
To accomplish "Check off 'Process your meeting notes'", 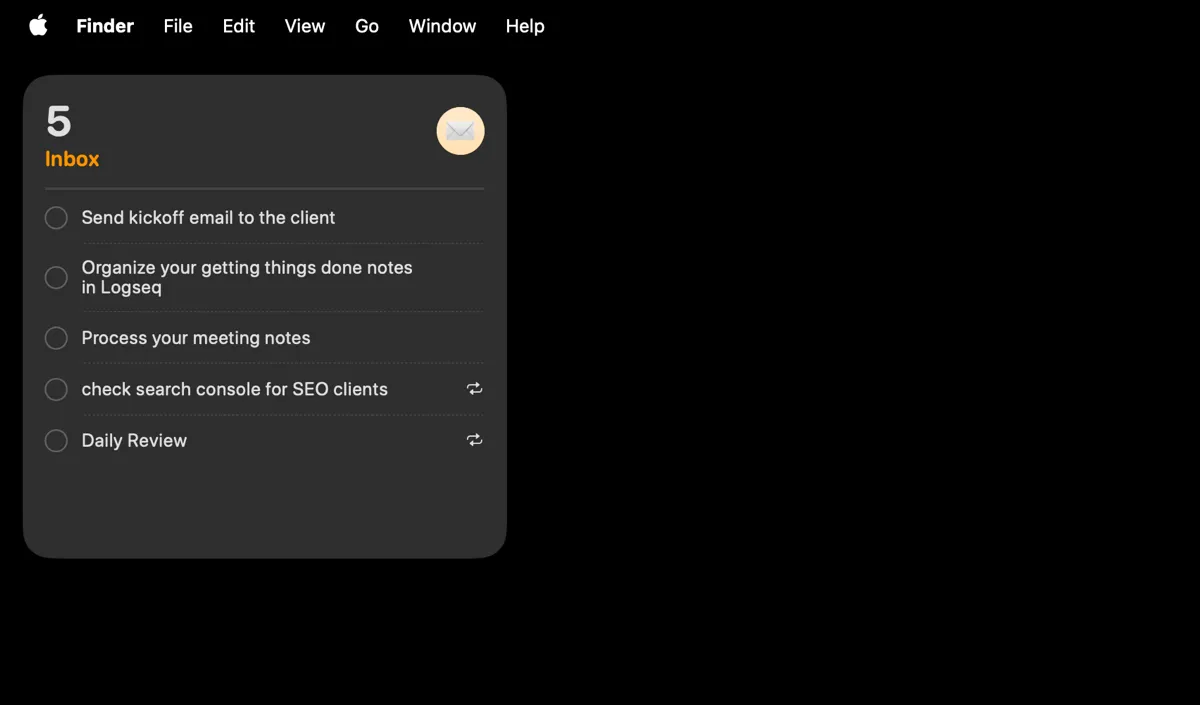I will pos(56,338).
